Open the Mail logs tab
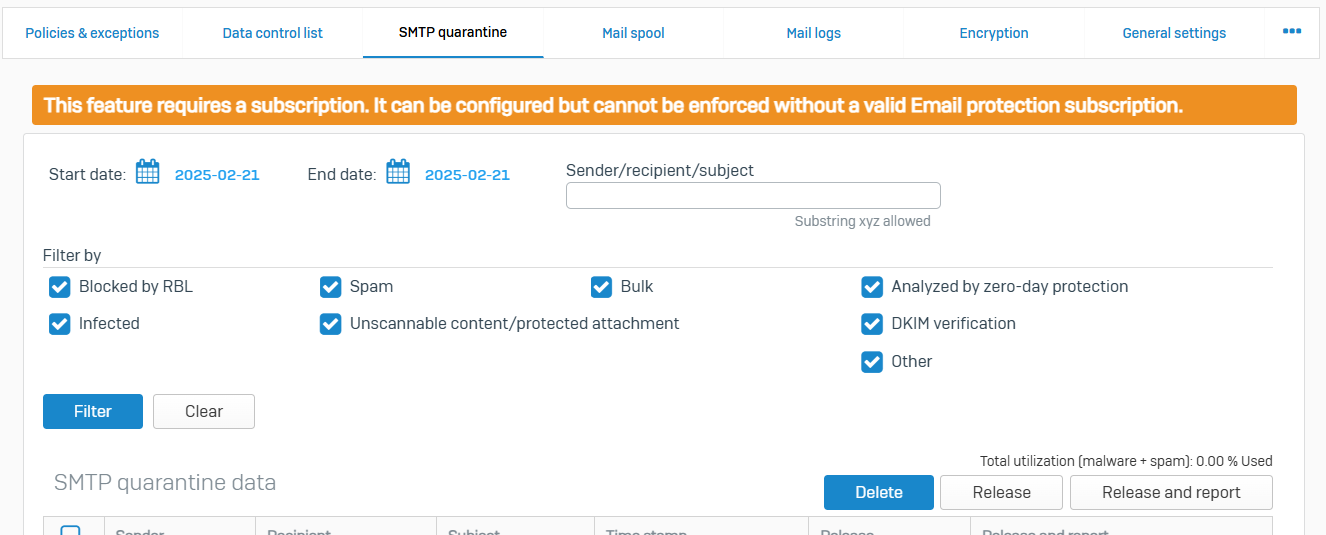The width and height of the screenshot is (1326, 535). coord(813,33)
